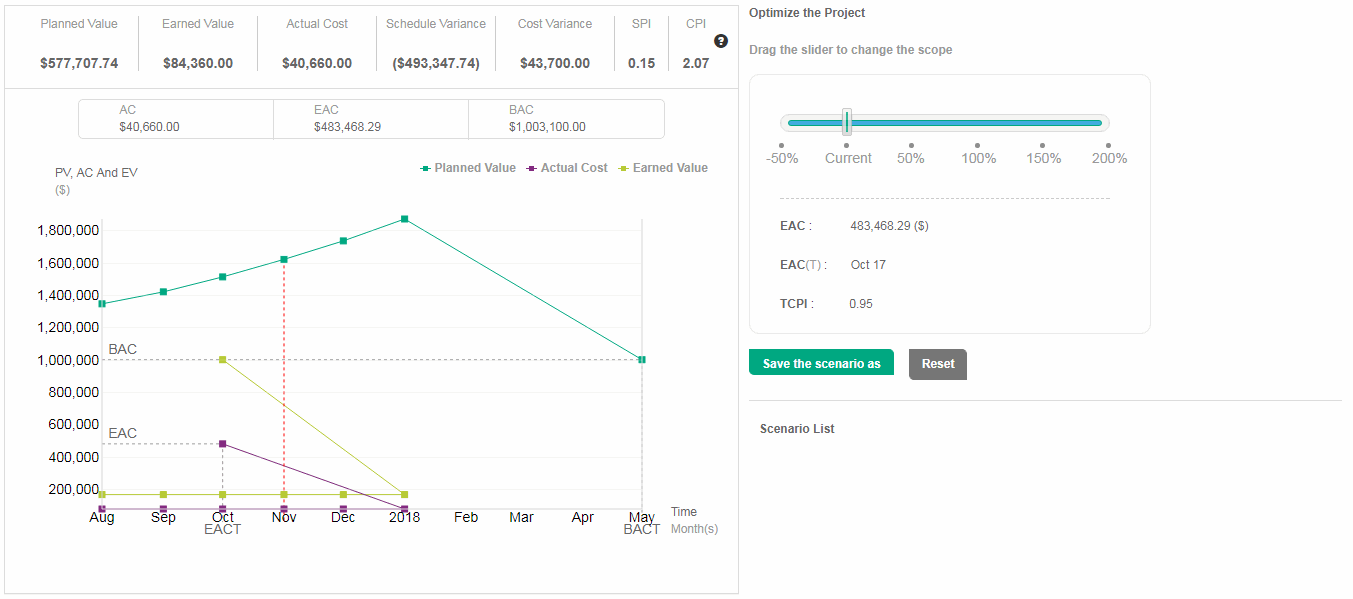Click the Planned Value marker at December
This screenshot has width=1353, height=599.
pyautogui.click(x=343, y=241)
